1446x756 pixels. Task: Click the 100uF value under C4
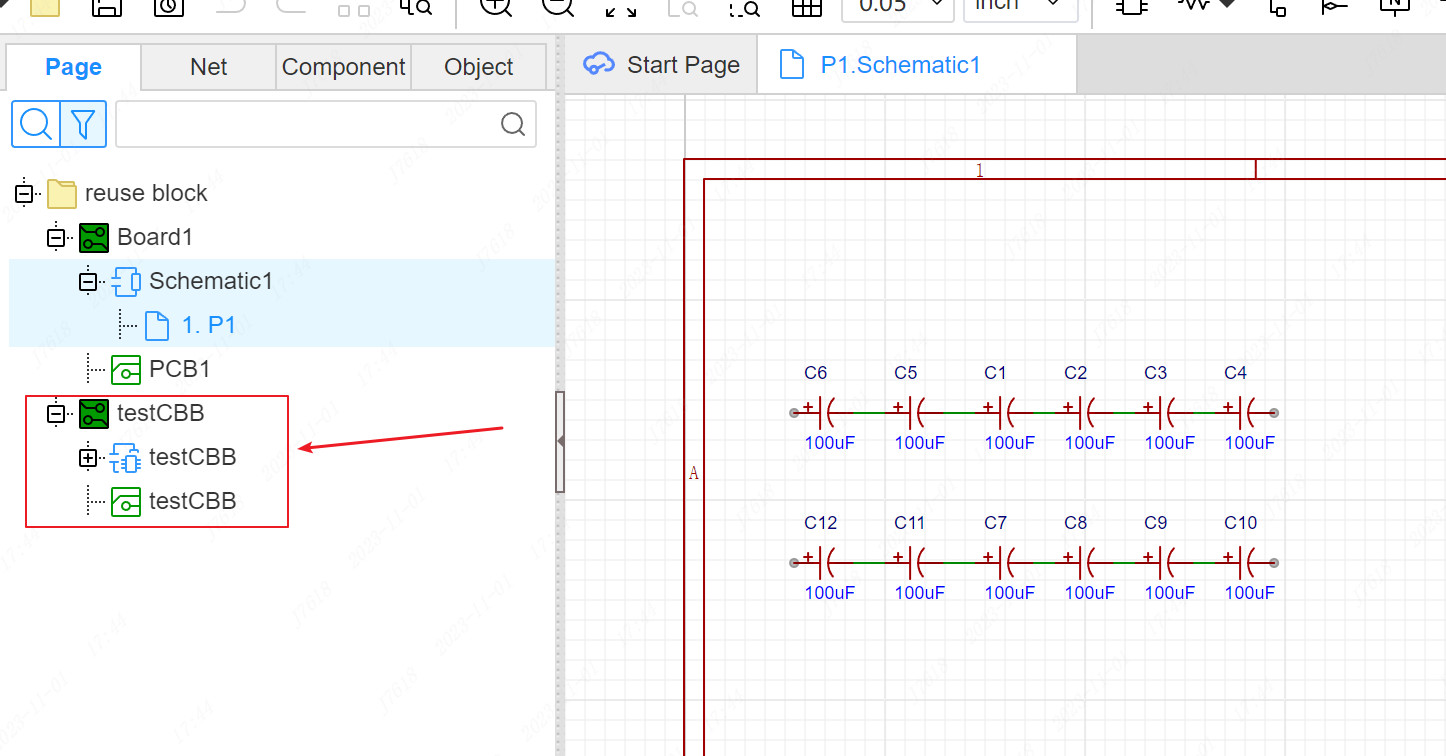click(1250, 443)
